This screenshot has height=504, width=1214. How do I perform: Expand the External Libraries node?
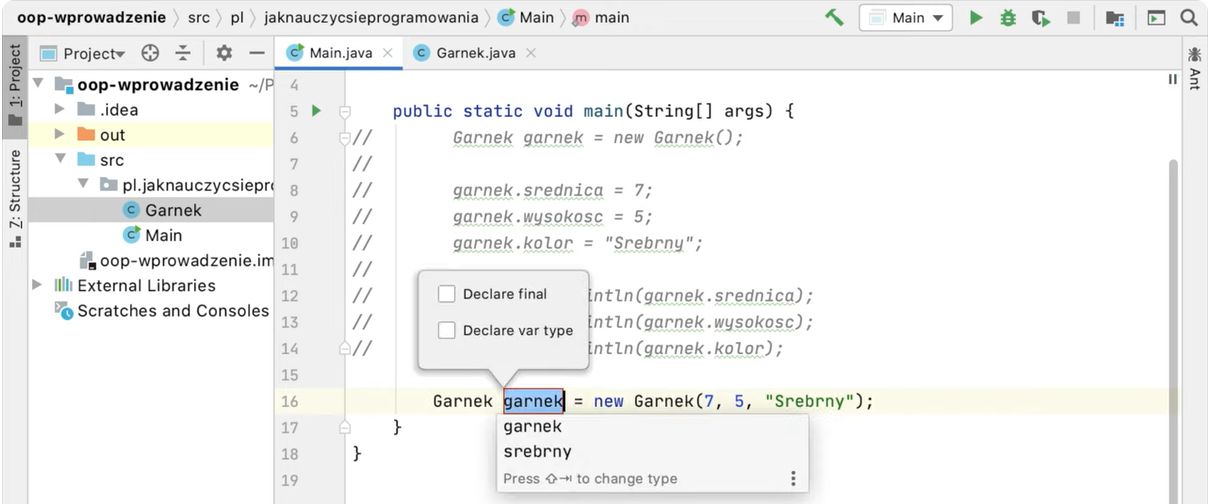click(38, 286)
